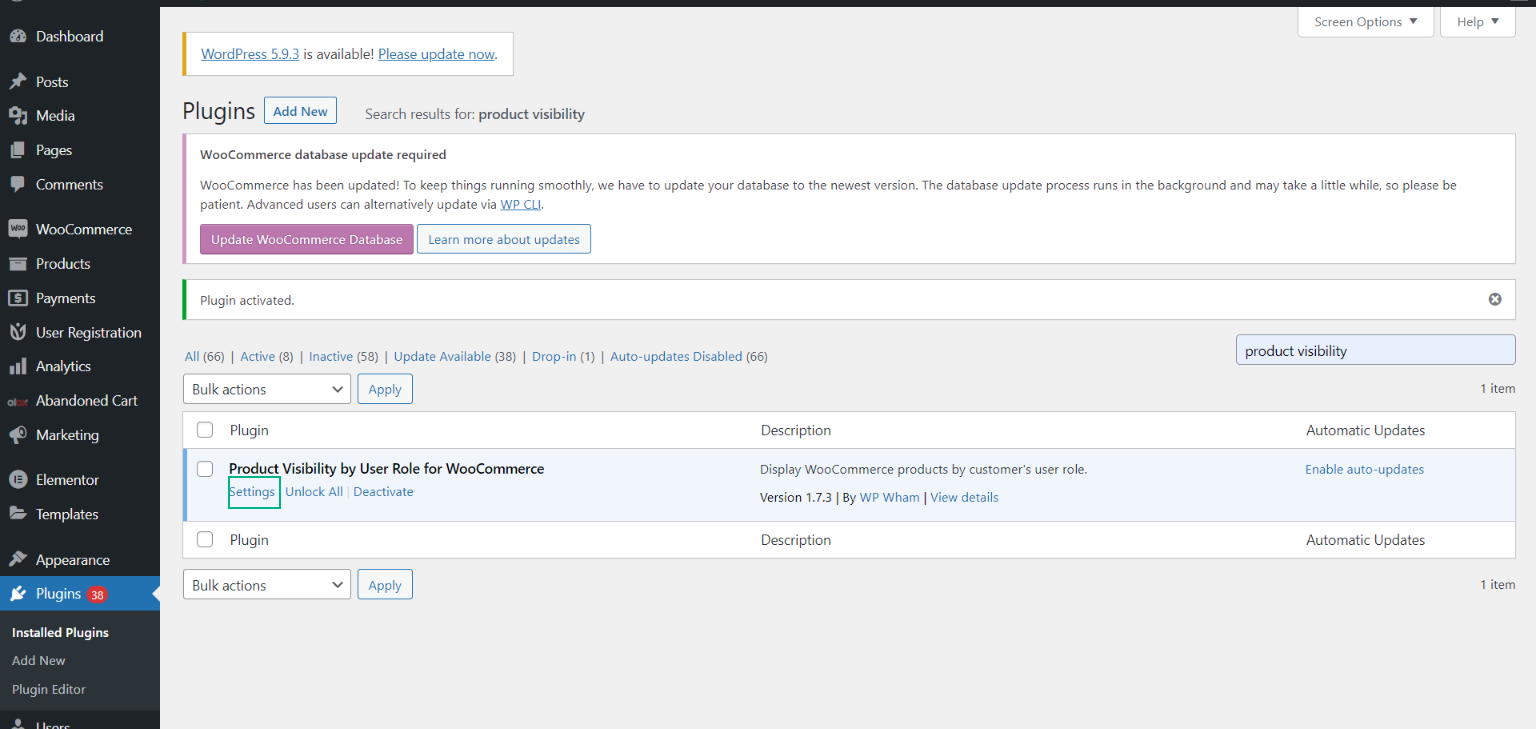This screenshot has width=1536, height=729.
Task: Select the Media sidebar icon
Action: pyautogui.click(x=20, y=115)
